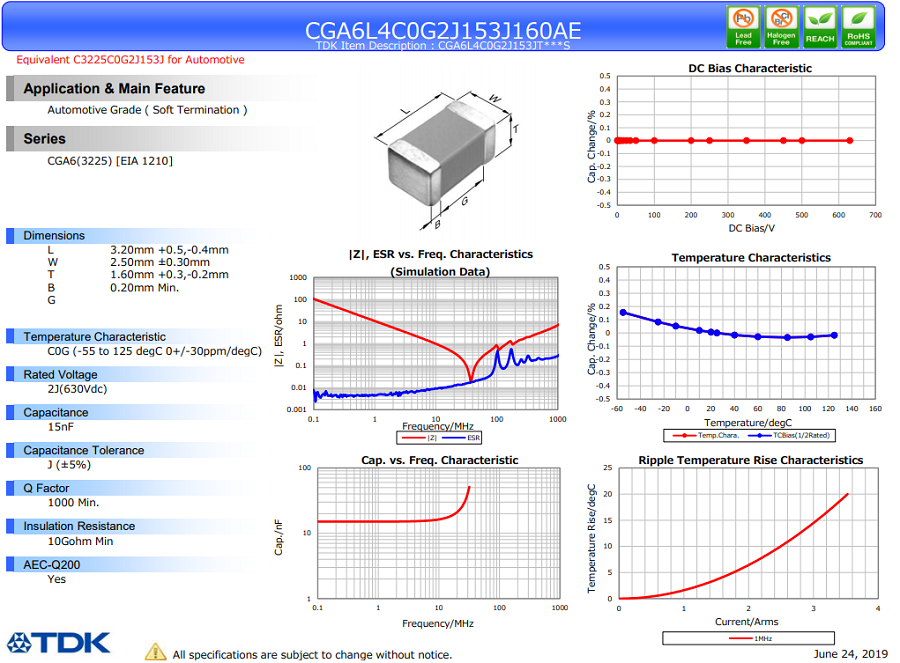The height and width of the screenshot is (663, 900).
Task: Click the blue marker beside Dimensions
Action: pyautogui.click(x=10, y=235)
